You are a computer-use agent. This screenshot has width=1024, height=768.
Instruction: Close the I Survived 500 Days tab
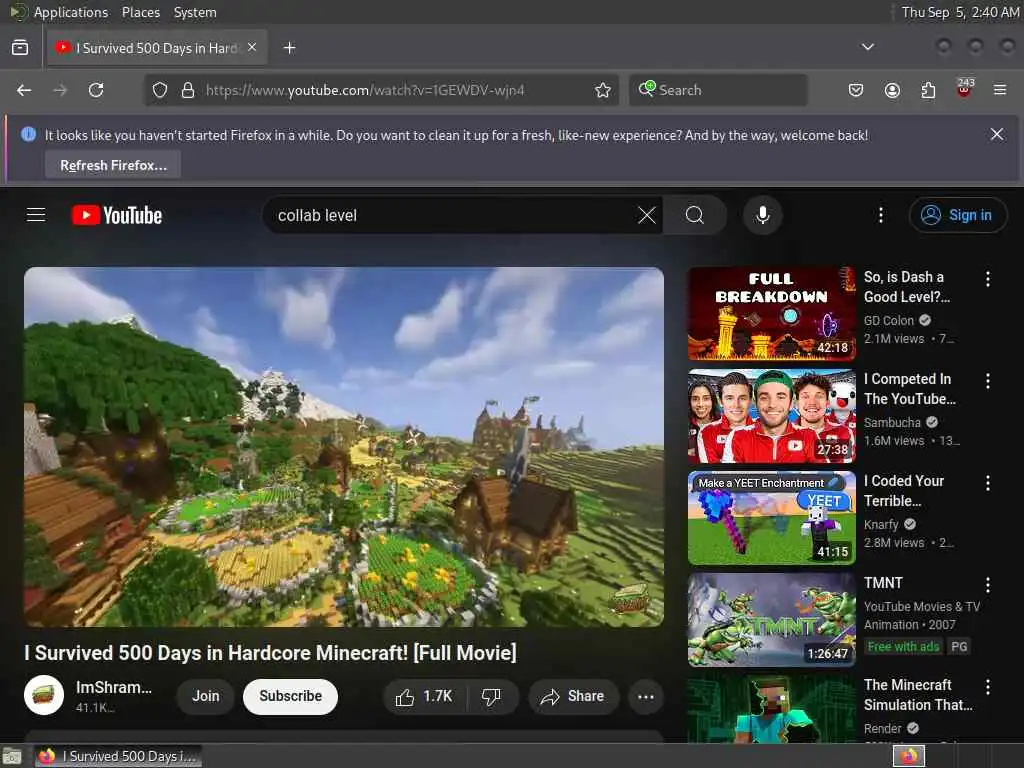252,48
